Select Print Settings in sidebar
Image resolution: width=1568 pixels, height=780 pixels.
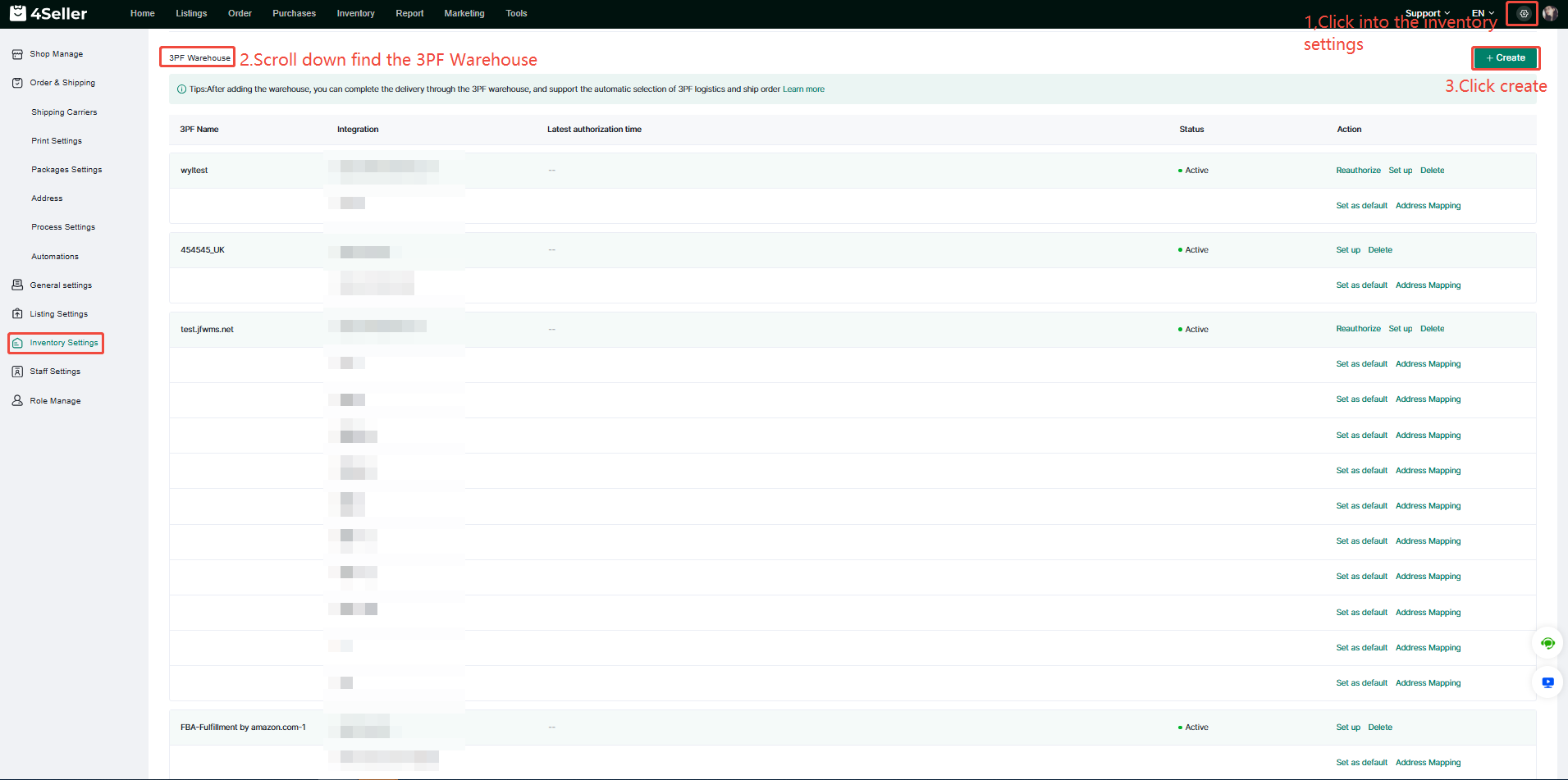tap(57, 141)
